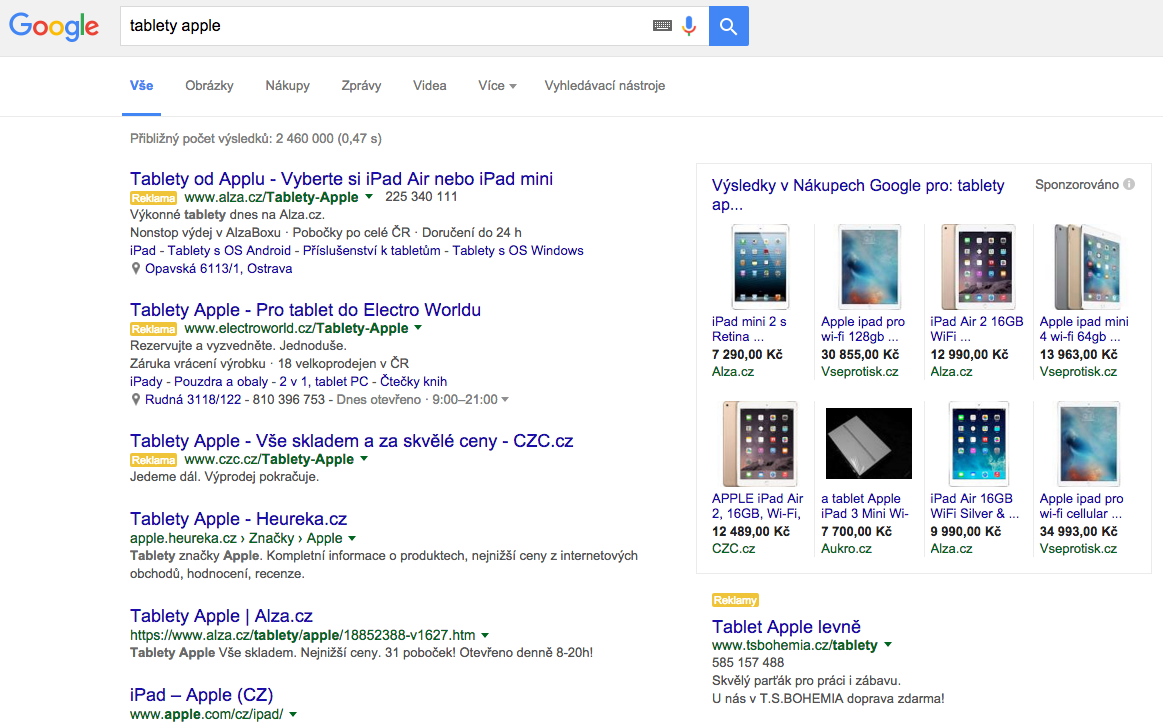Viewport: 1163px width, 723px height.
Task: Open dropdown arrow beside www.czc.cz/Tablety-Apple
Action: tap(364, 459)
